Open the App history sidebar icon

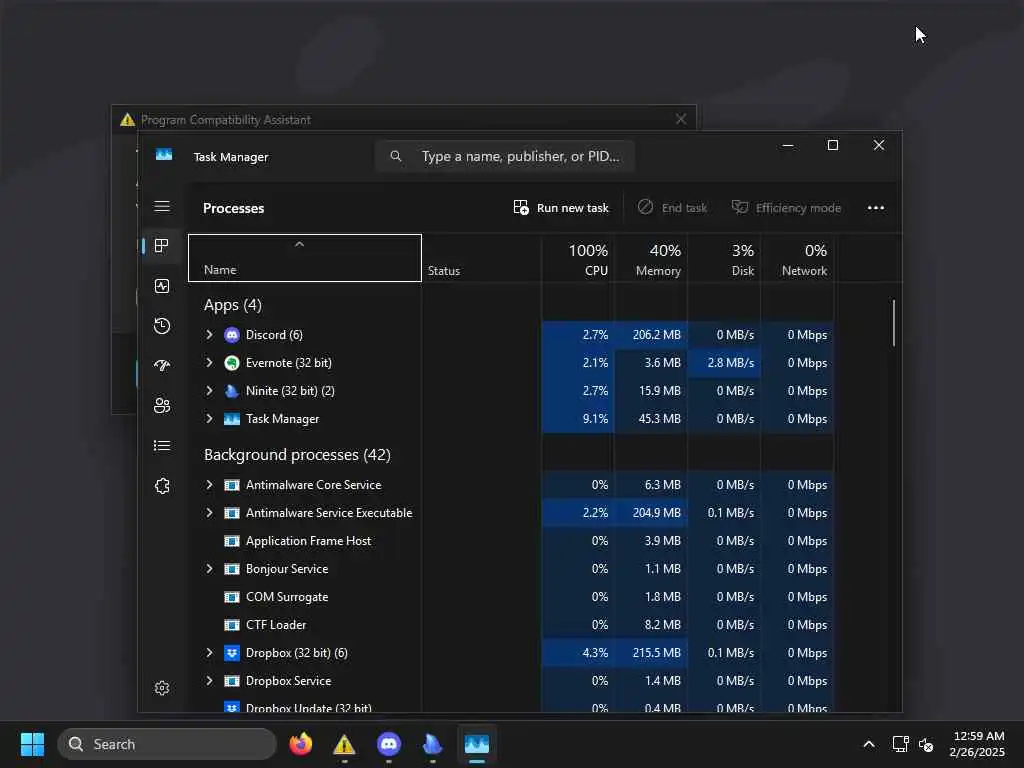point(162,326)
